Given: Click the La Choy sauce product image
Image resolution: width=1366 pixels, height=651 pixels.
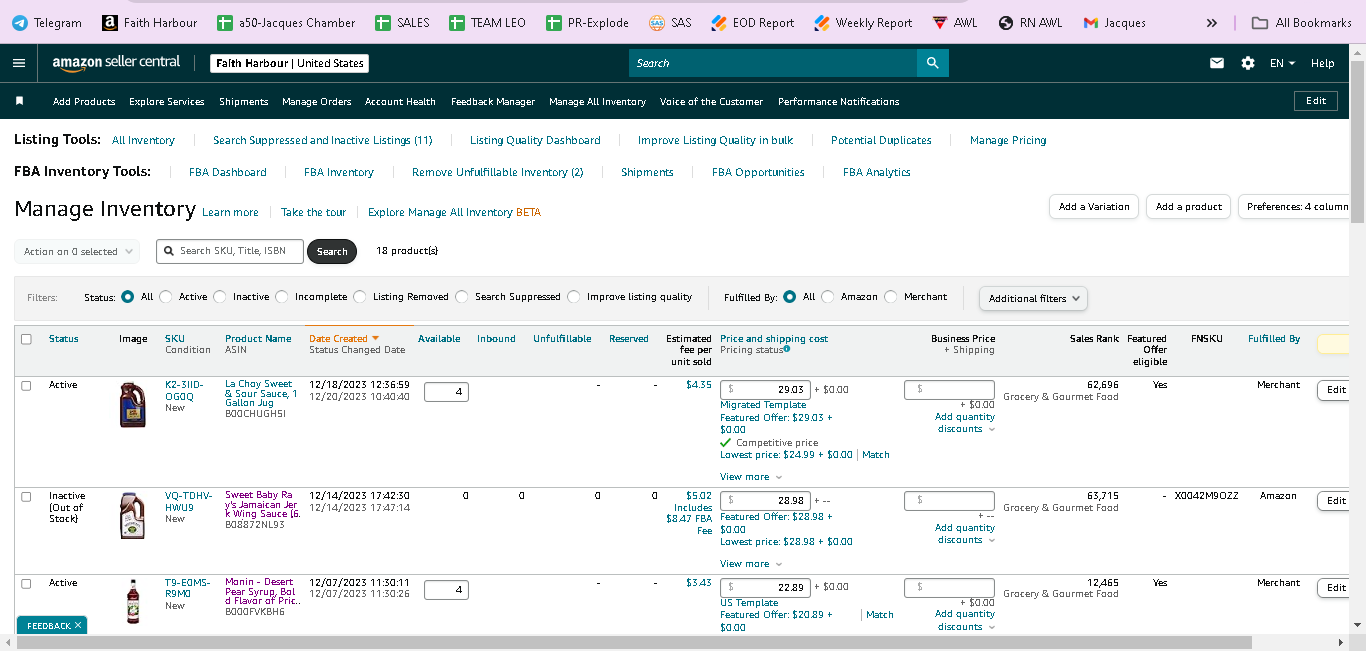Looking at the screenshot, I should pyautogui.click(x=132, y=405).
